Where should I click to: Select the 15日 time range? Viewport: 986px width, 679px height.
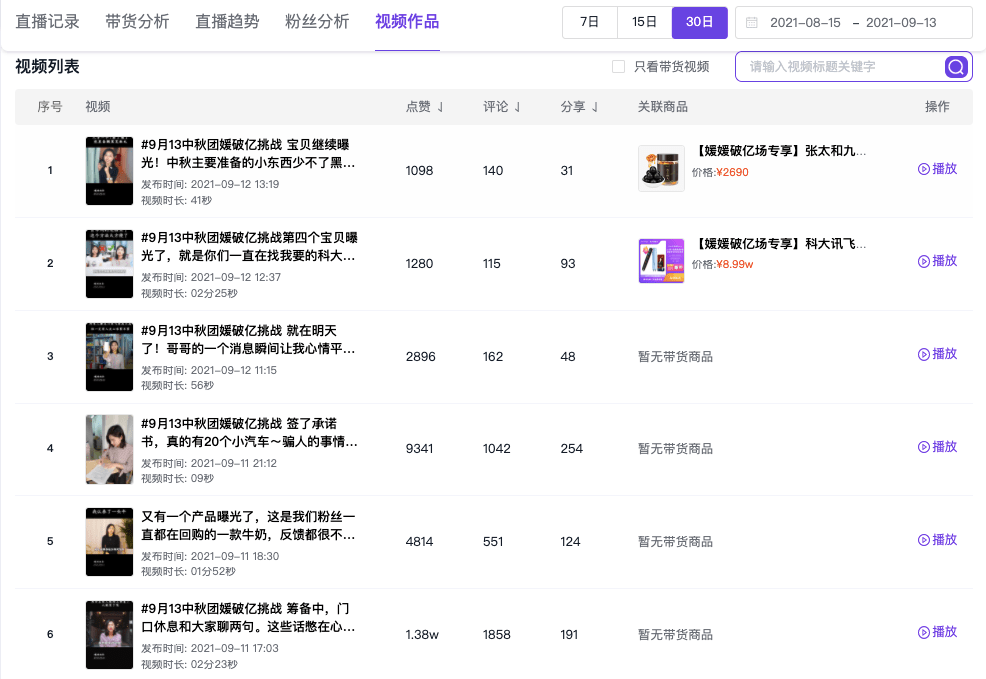click(x=645, y=23)
